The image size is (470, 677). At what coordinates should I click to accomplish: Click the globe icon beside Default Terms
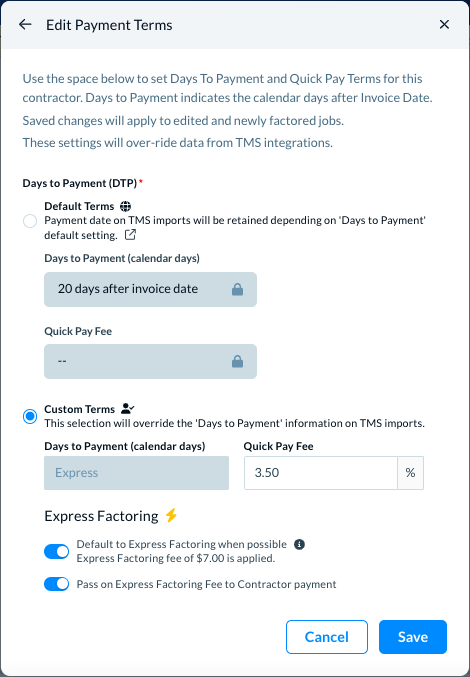click(125, 206)
